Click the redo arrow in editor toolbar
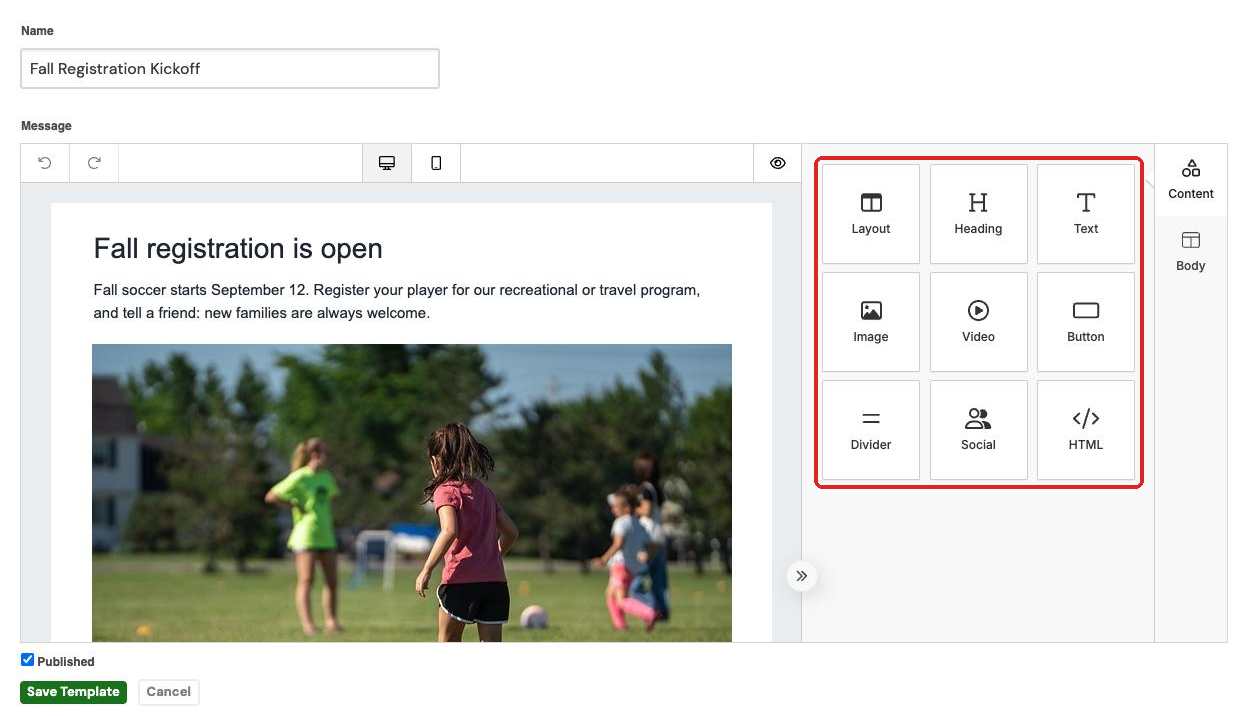This screenshot has height=716, width=1244. (94, 163)
